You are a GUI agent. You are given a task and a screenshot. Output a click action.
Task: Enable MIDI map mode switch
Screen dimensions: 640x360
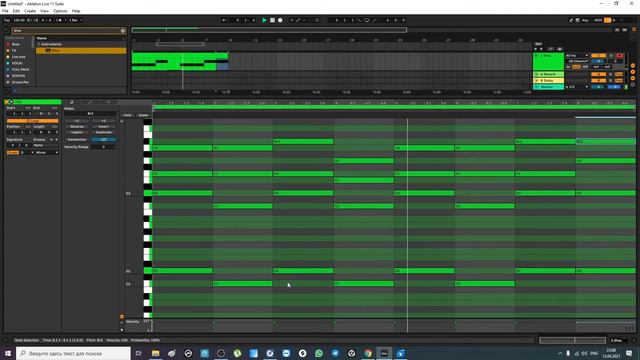pyautogui.click(x=598, y=20)
